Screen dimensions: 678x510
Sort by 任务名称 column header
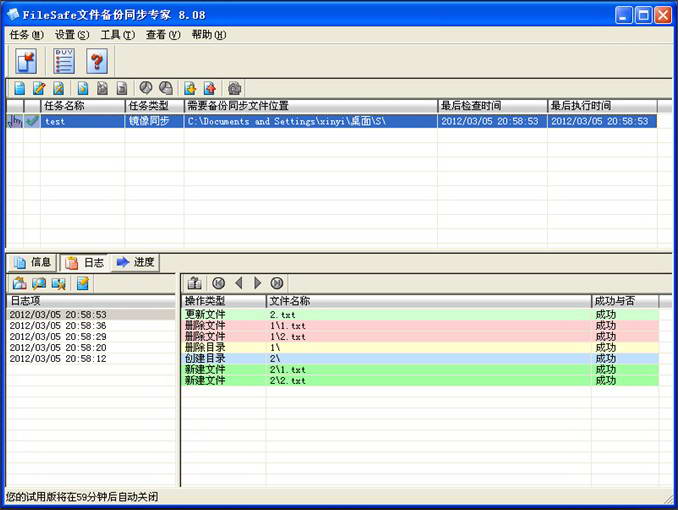(x=83, y=106)
